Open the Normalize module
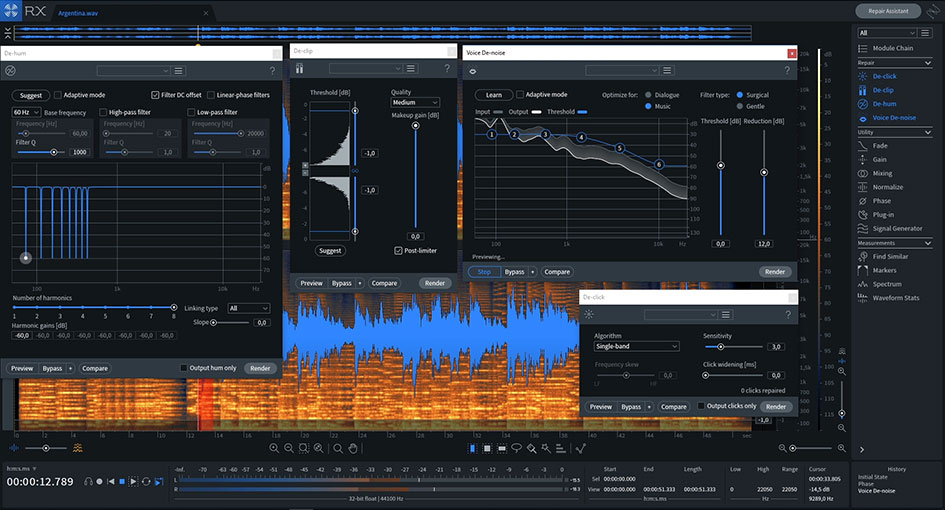Viewport: 945px width, 510px height. pyautogui.click(x=886, y=187)
